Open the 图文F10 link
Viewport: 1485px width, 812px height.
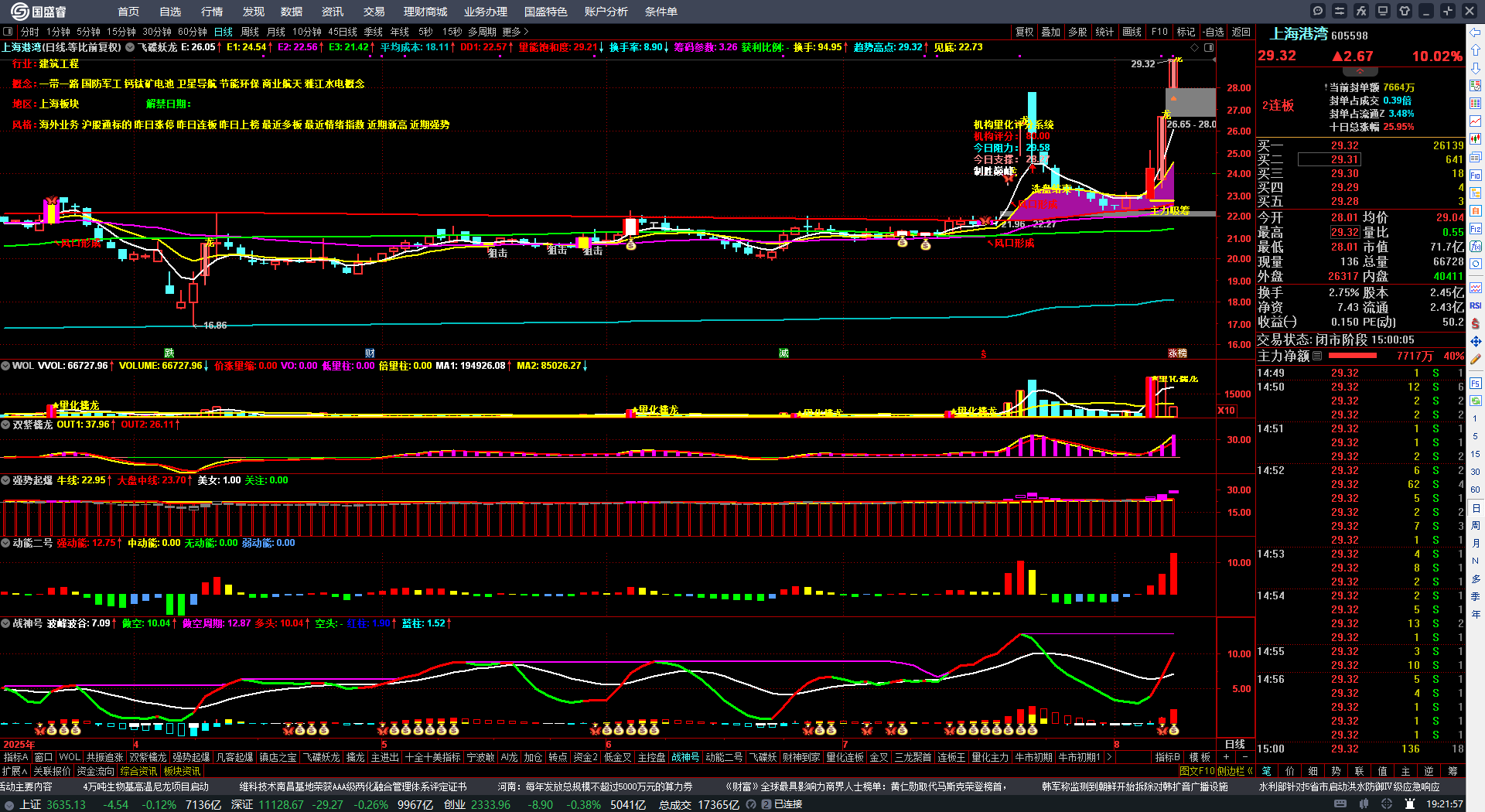(1197, 771)
